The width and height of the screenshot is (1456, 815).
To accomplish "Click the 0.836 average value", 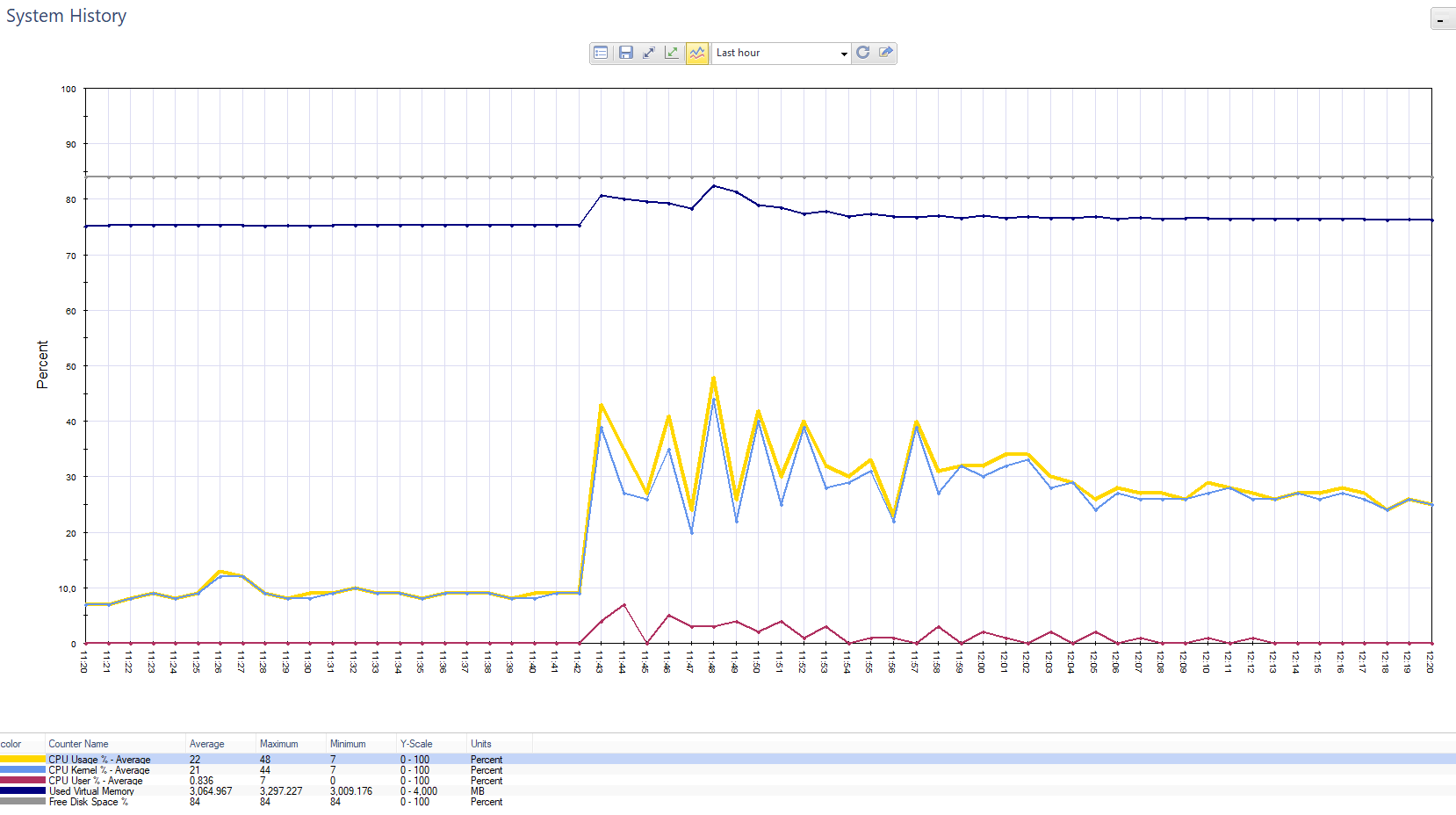I will point(201,780).
